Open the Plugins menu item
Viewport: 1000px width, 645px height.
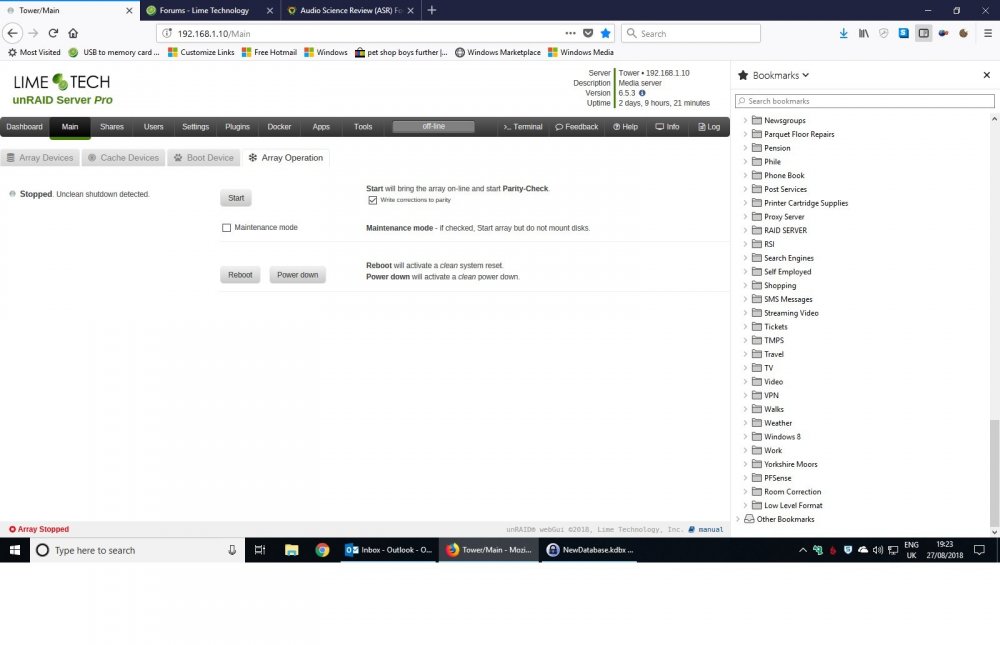point(237,127)
